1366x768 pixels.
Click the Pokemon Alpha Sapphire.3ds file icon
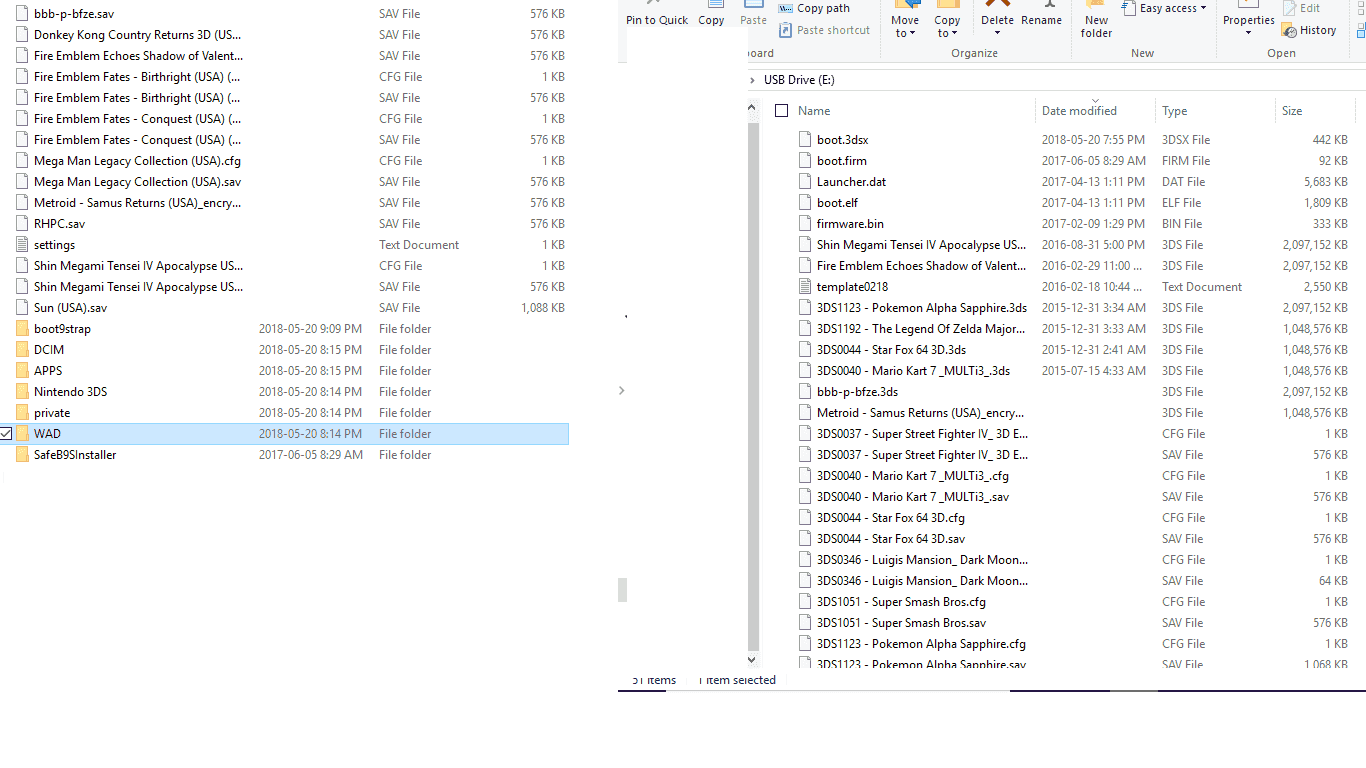(806, 308)
